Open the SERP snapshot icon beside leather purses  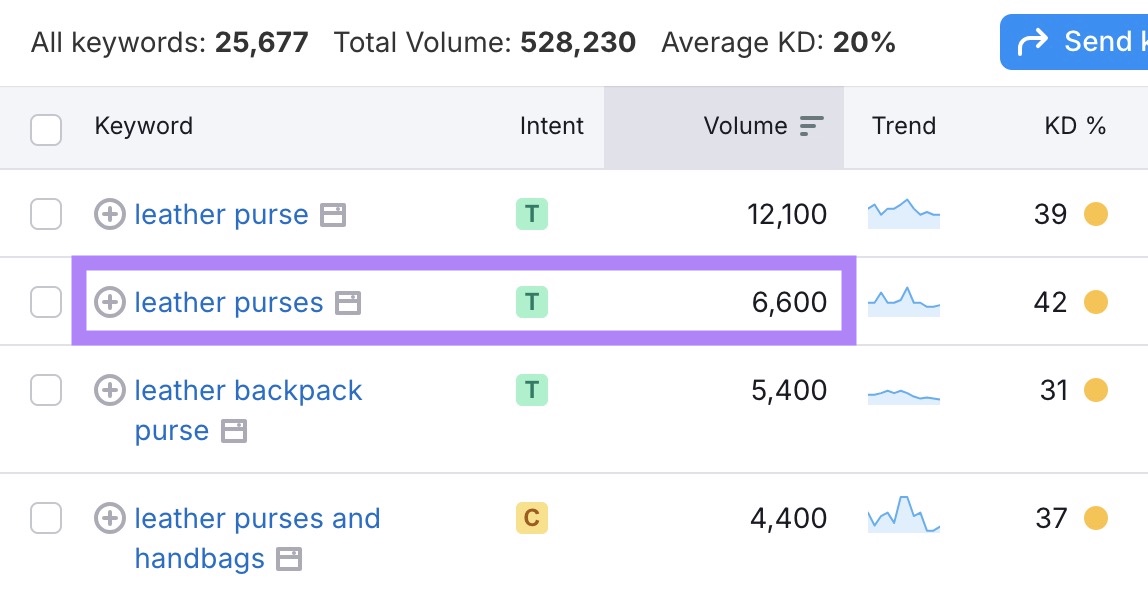(x=346, y=302)
